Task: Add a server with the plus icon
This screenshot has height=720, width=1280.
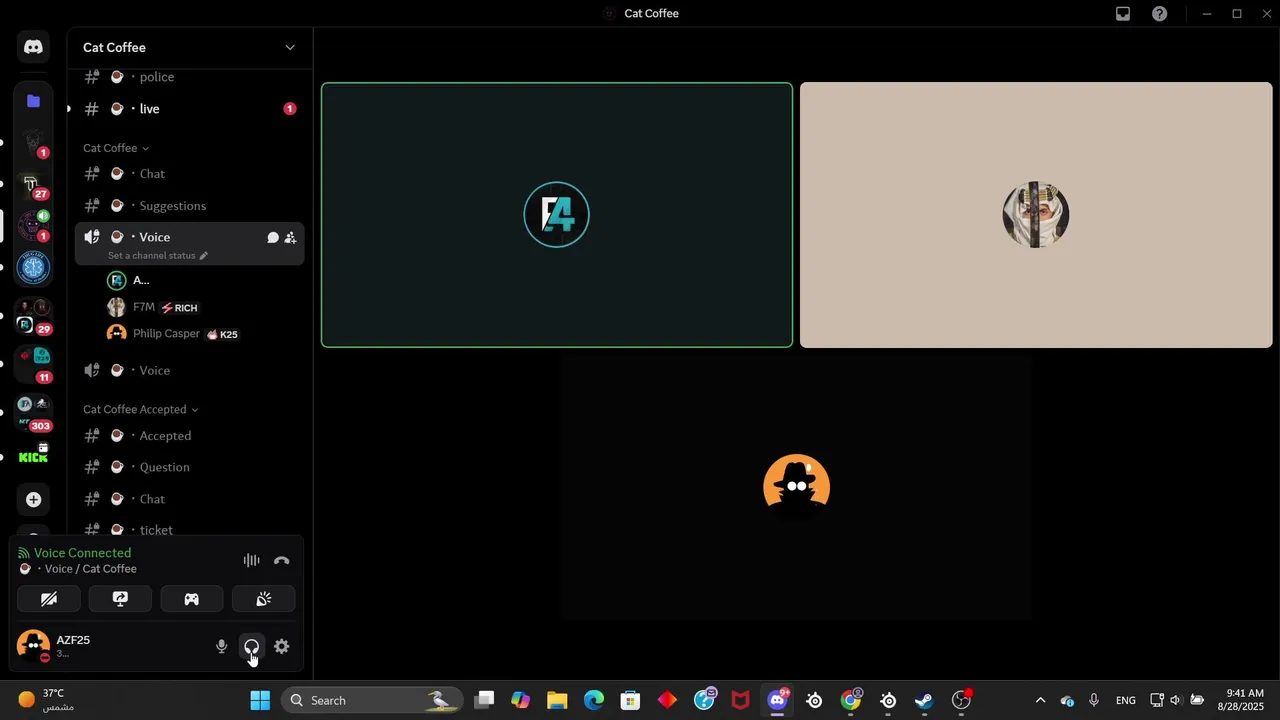Action: click(x=33, y=500)
